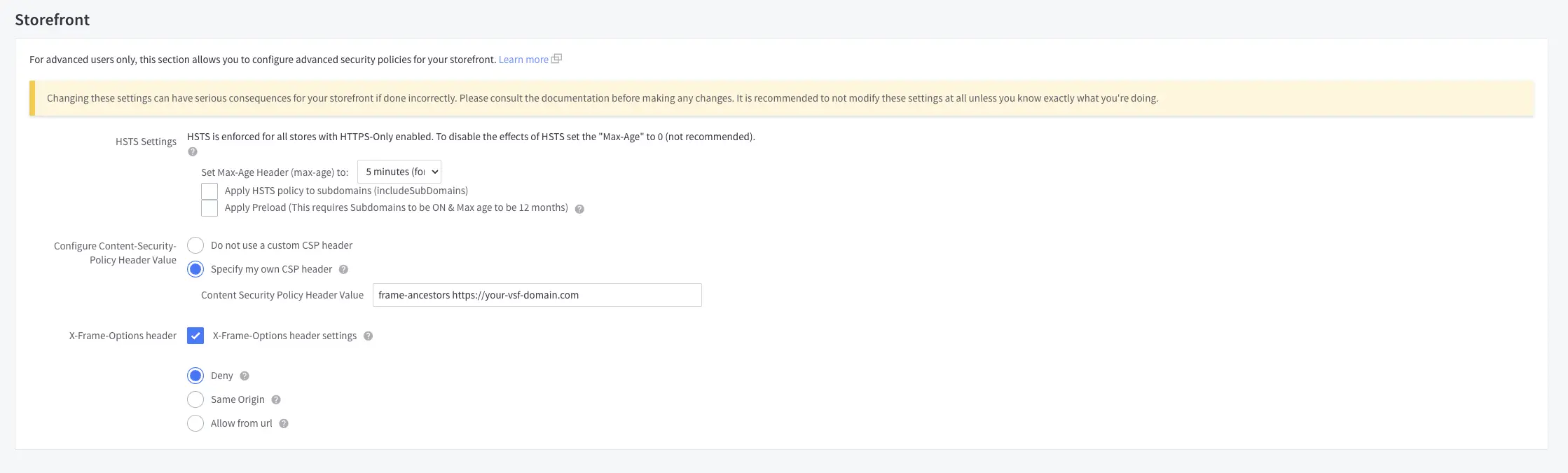The height and width of the screenshot is (473, 1568).
Task: Select the Same Origin radio option
Action: (x=195, y=399)
